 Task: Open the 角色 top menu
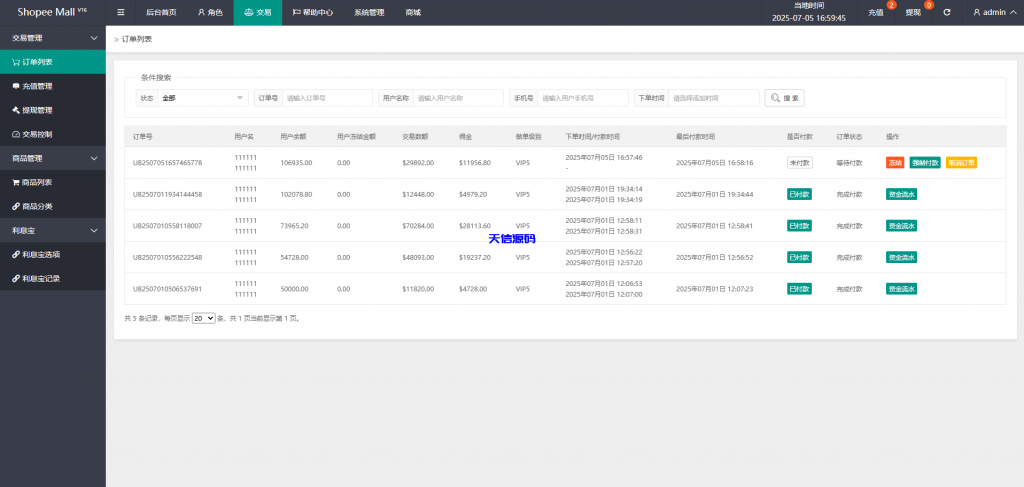[210, 12]
